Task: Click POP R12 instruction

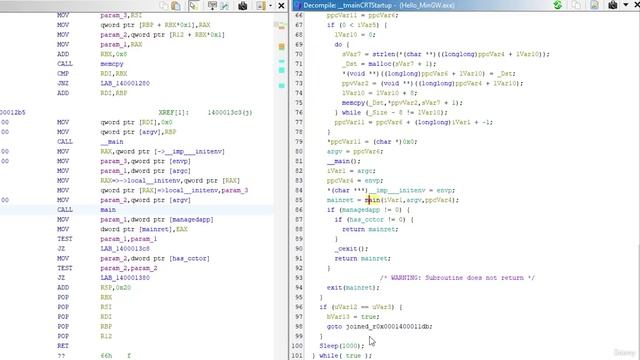Action: click(84, 336)
